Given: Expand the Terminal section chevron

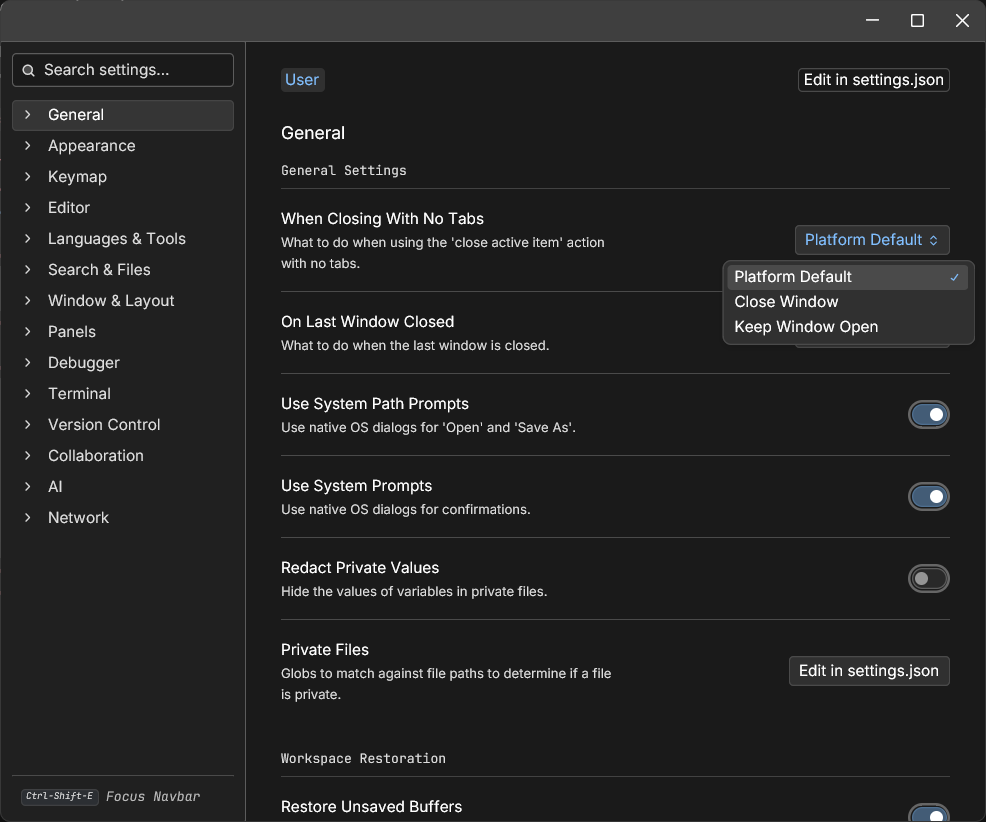Looking at the screenshot, I should pyautogui.click(x=28, y=394).
